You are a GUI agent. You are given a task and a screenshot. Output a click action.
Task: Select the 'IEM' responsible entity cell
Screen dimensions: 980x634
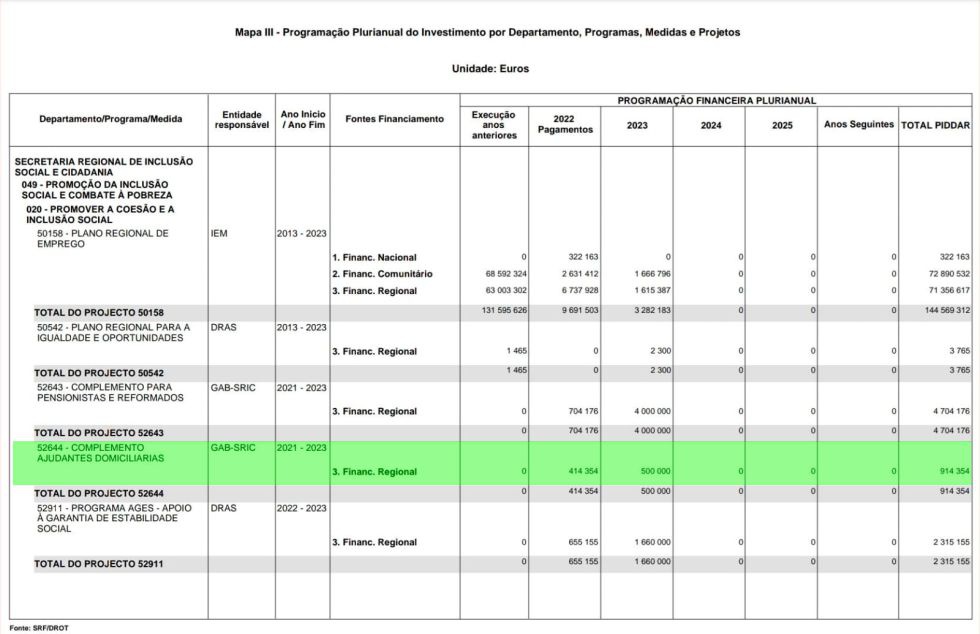tap(220, 233)
